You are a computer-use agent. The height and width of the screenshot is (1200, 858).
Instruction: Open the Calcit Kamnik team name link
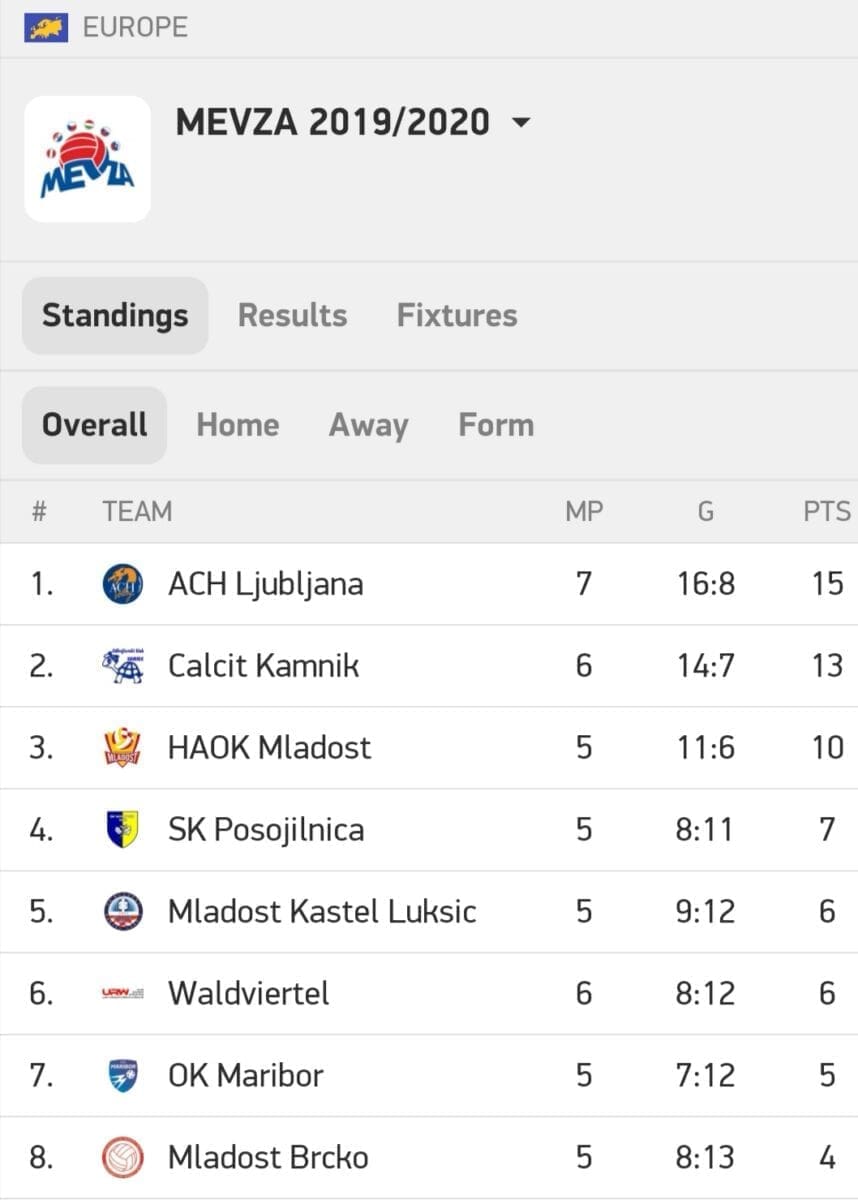(x=263, y=666)
